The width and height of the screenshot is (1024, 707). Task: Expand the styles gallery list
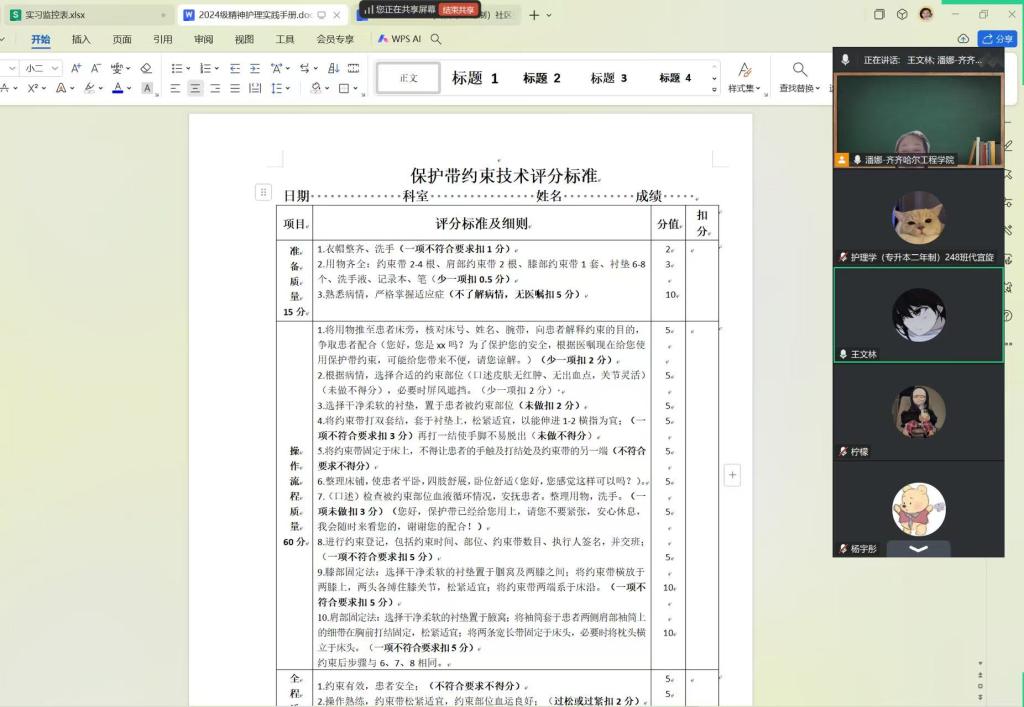(x=714, y=89)
